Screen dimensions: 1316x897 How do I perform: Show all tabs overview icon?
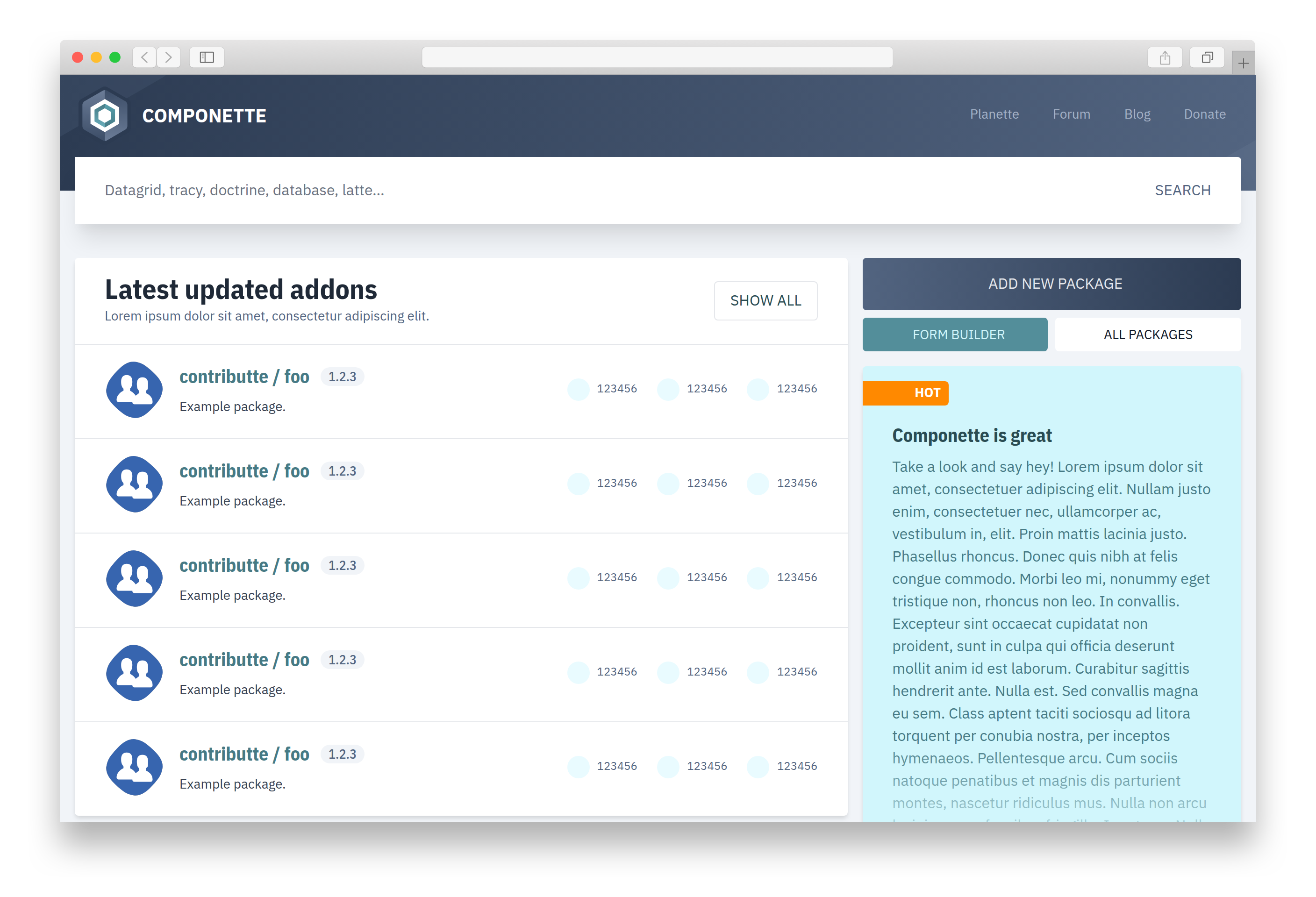pyautogui.click(x=1207, y=58)
